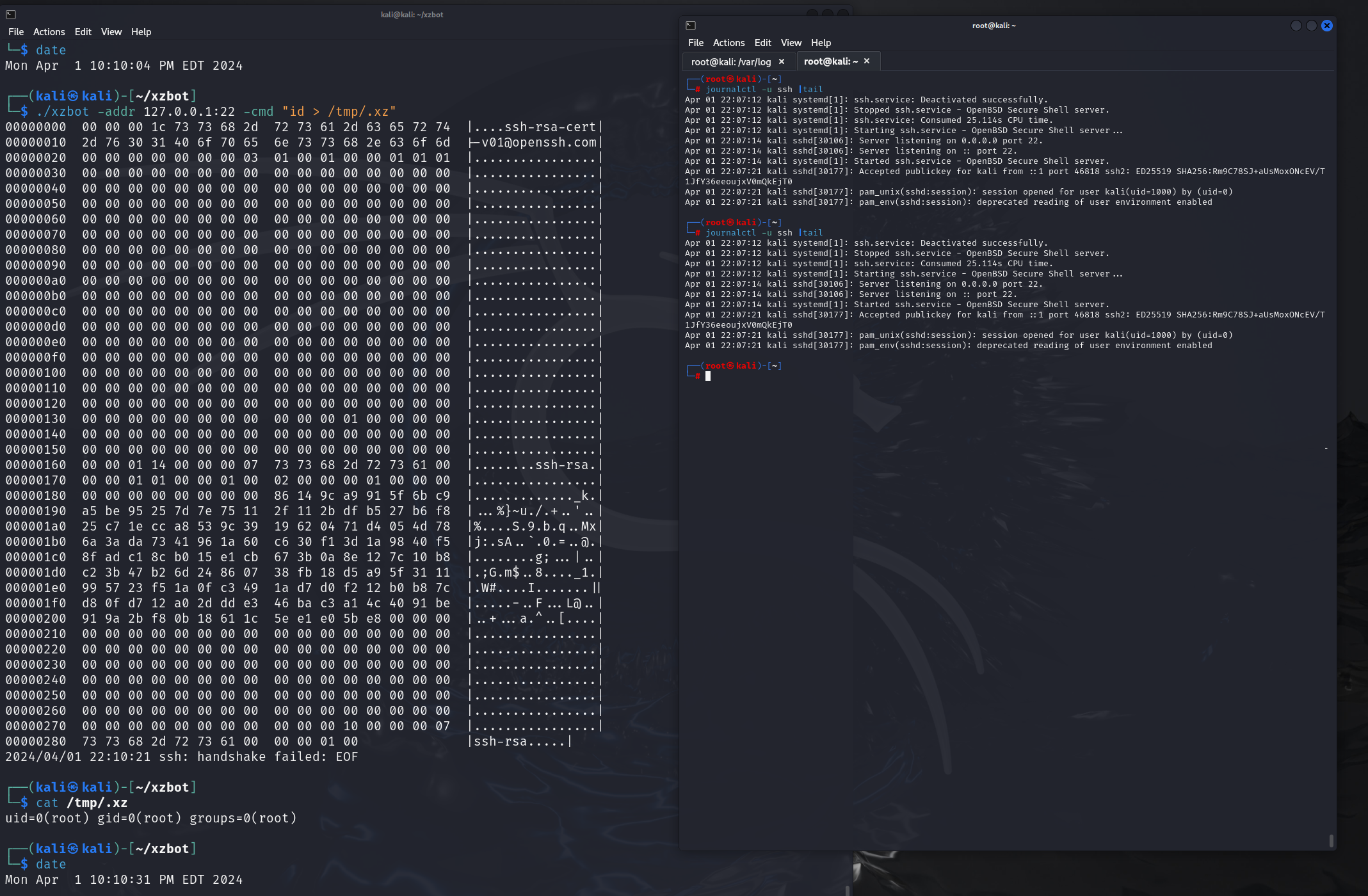The image size is (1368, 896).
Task: Open Actions menu in root@kali terminal
Action: pyautogui.click(x=728, y=43)
